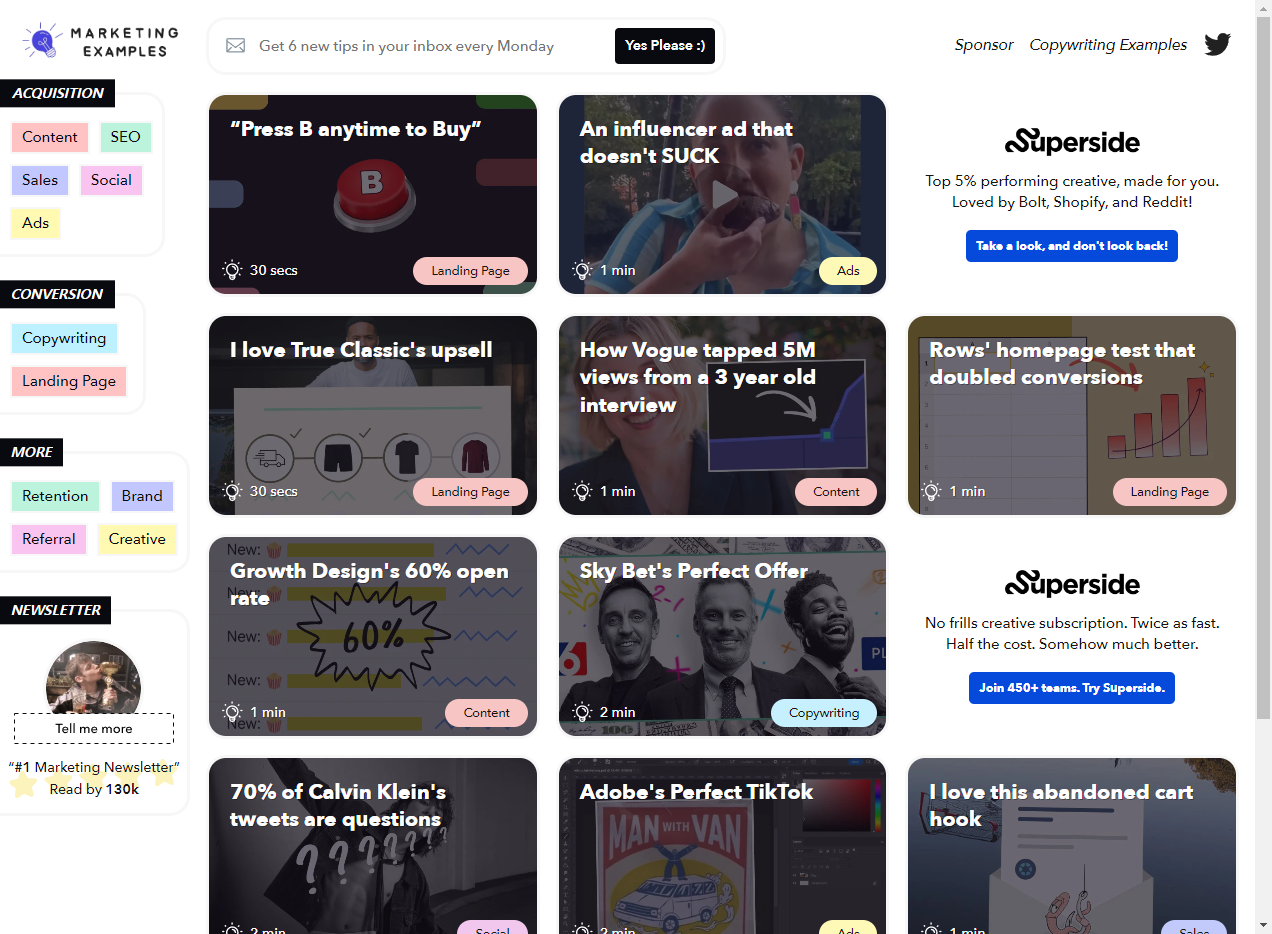Click the Superside logo in top ad
Screen dimensions: 1272x934
click(1071, 142)
